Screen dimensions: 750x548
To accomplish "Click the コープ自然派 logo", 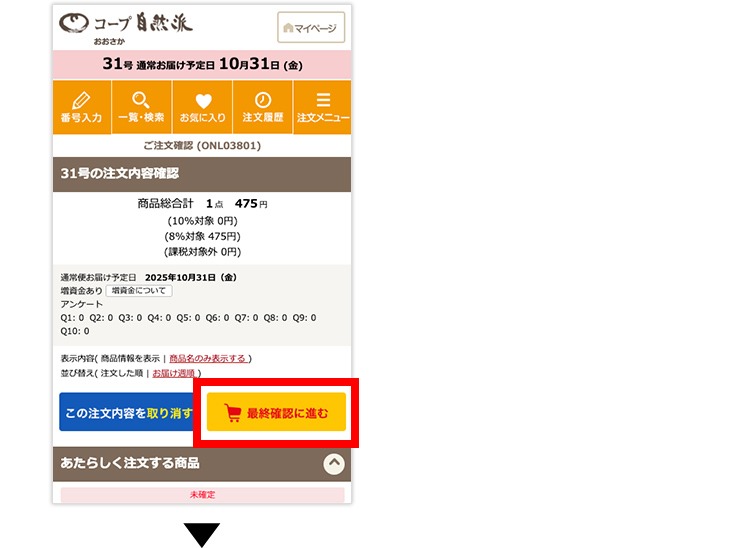I will tap(126, 27).
